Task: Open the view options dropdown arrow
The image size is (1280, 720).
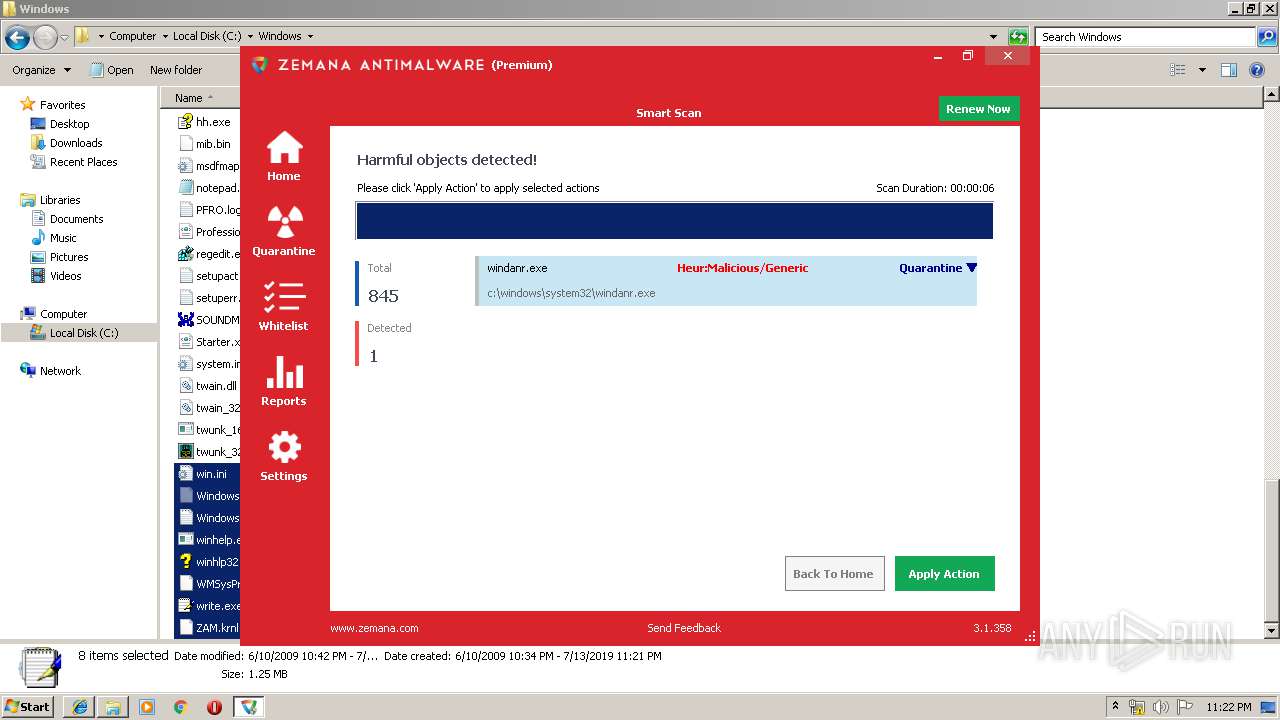Action: pos(1202,70)
